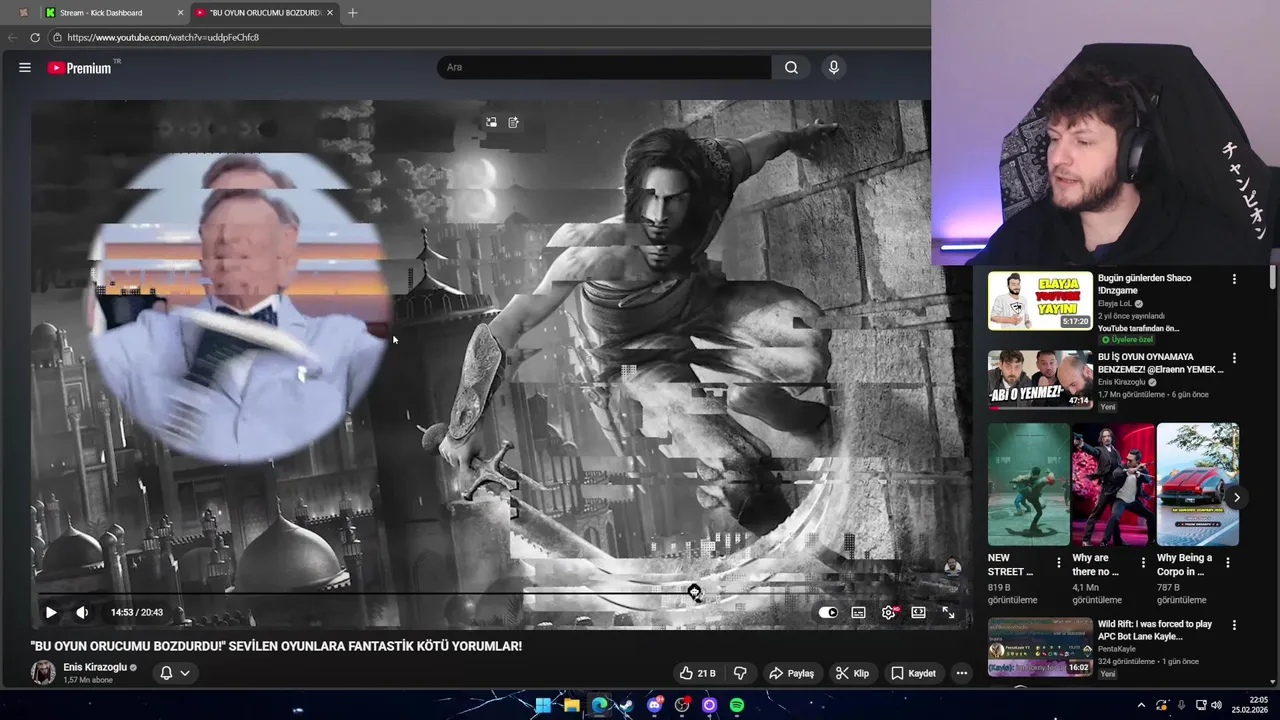Open Why Being a Corpo short

click(x=1198, y=484)
